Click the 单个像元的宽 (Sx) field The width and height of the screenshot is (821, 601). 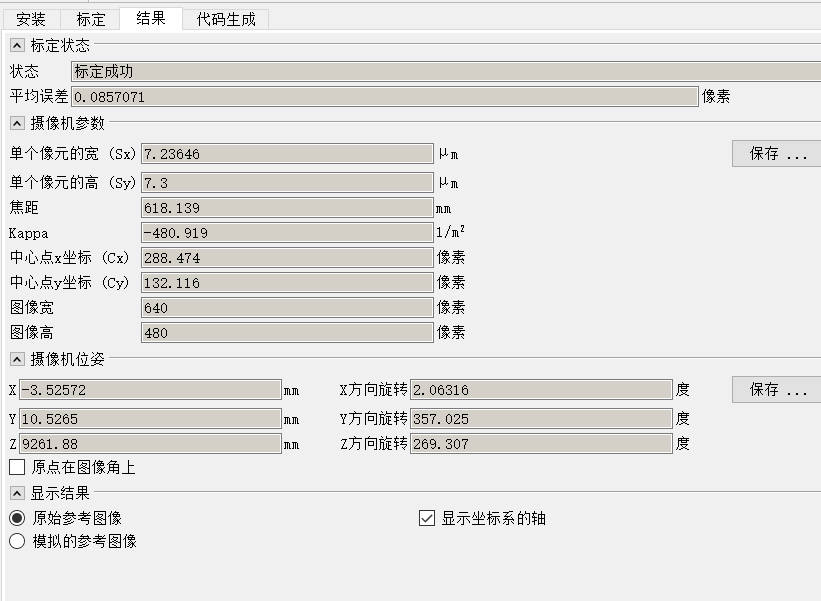pos(286,154)
